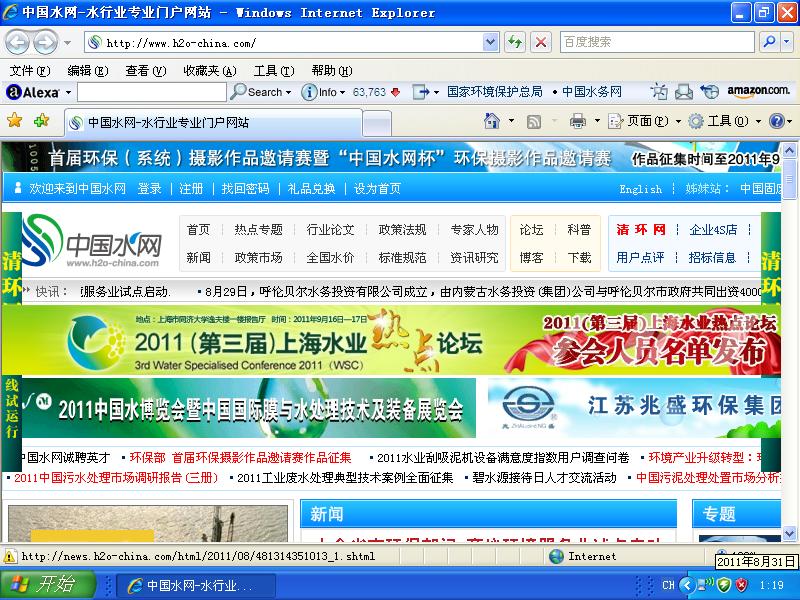Open the 招标信息 navigation item
800x600 pixels.
[712, 258]
